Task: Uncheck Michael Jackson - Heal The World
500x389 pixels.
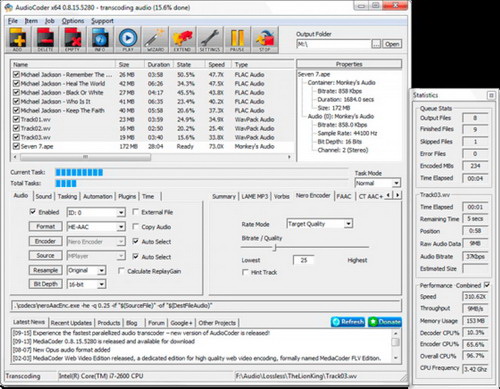Action: tap(16, 83)
